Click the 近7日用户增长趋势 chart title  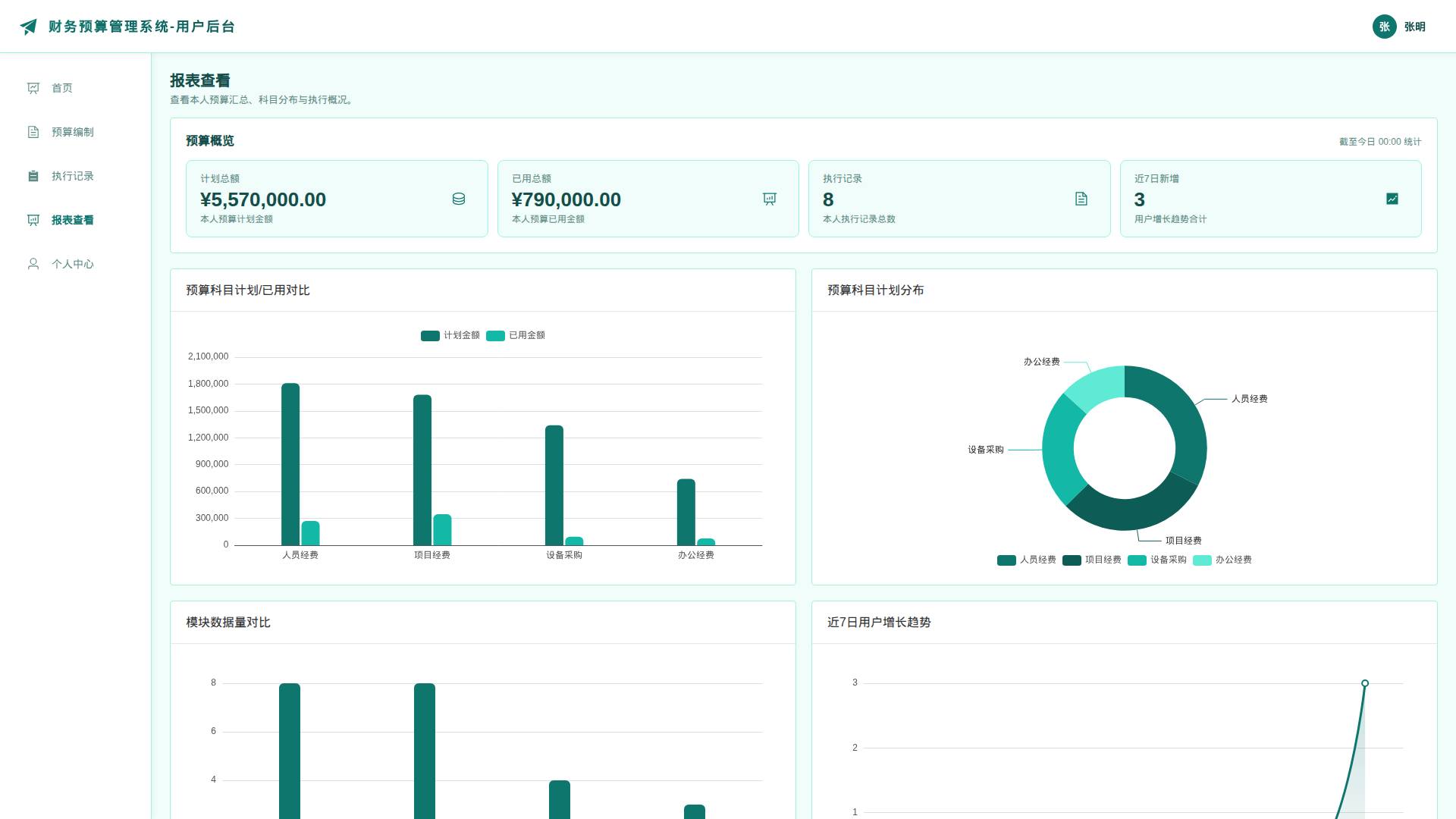tap(879, 623)
